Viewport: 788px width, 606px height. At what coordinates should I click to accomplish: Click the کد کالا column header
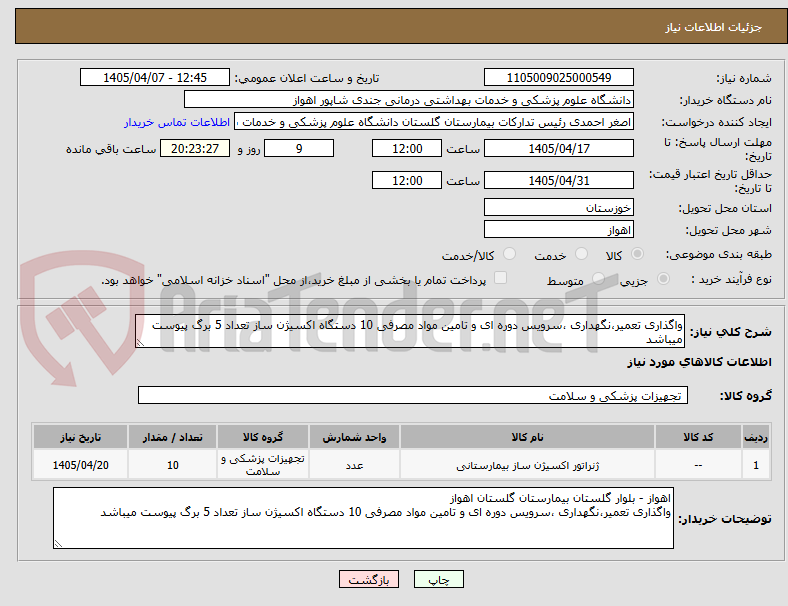click(698, 437)
